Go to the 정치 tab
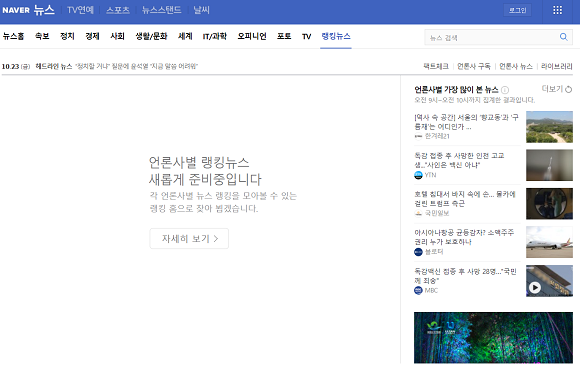The height and width of the screenshot is (366, 580). pyautogui.click(x=67, y=36)
